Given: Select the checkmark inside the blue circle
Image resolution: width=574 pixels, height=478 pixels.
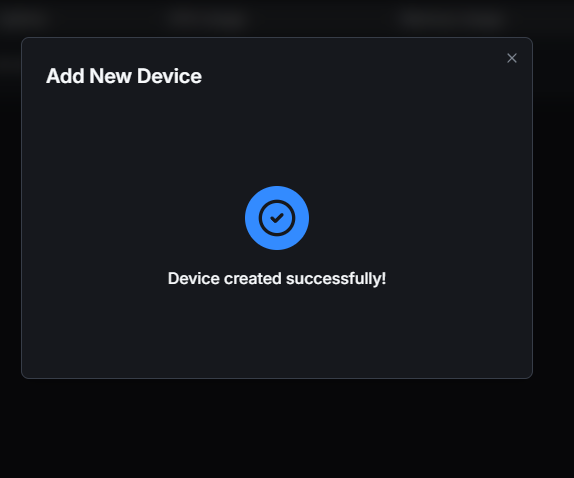Looking at the screenshot, I should (x=277, y=218).
